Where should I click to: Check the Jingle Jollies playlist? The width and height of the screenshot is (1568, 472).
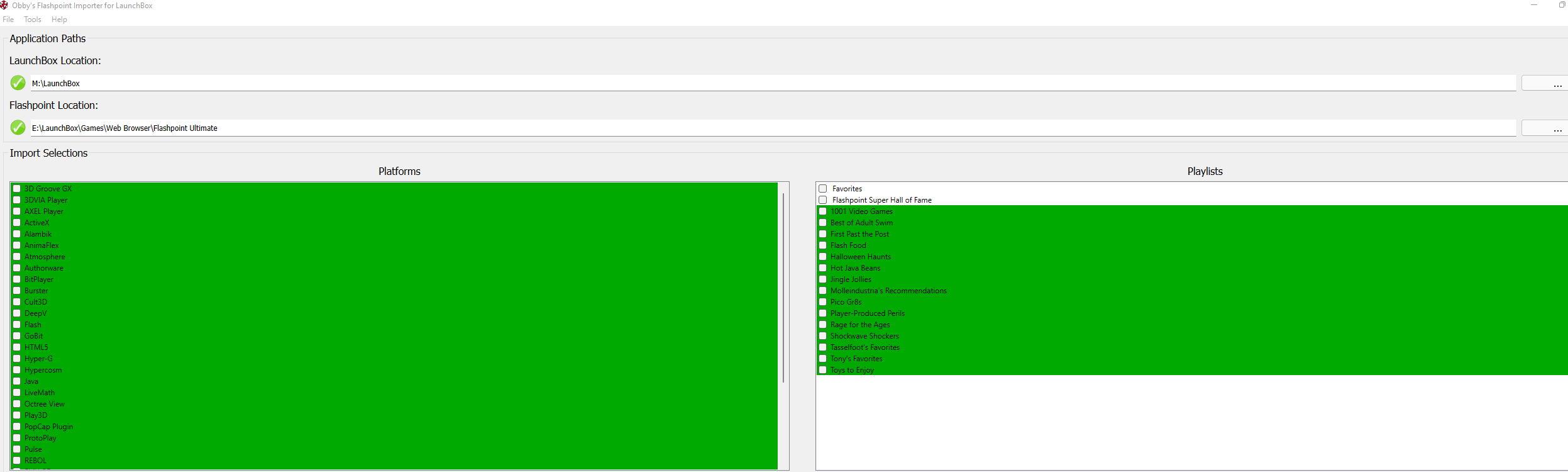pos(822,279)
